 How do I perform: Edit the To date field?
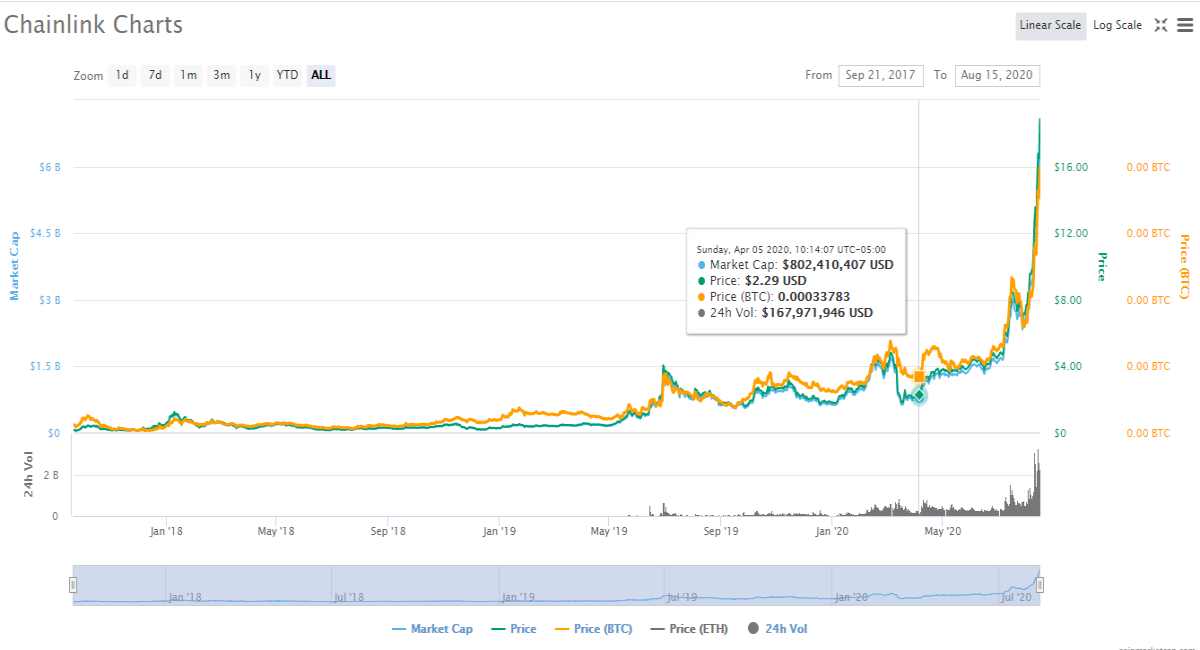(x=998, y=75)
